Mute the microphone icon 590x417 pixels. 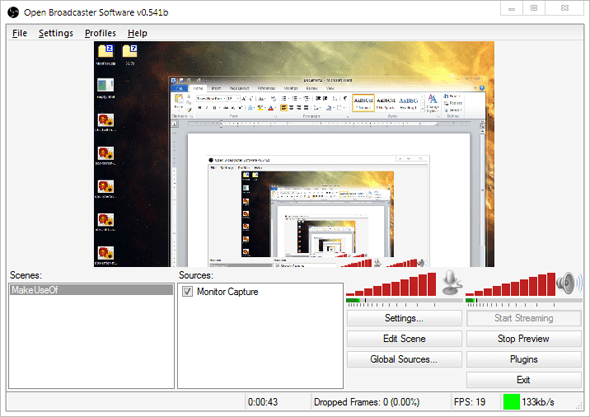pyautogui.click(x=451, y=283)
